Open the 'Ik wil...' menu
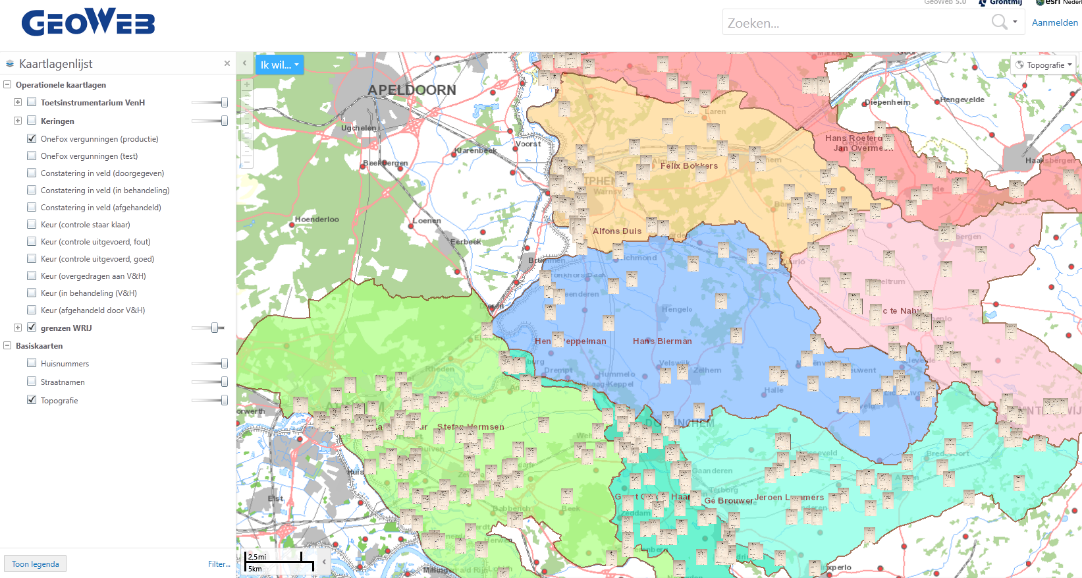This screenshot has width=1082, height=578. click(x=278, y=65)
